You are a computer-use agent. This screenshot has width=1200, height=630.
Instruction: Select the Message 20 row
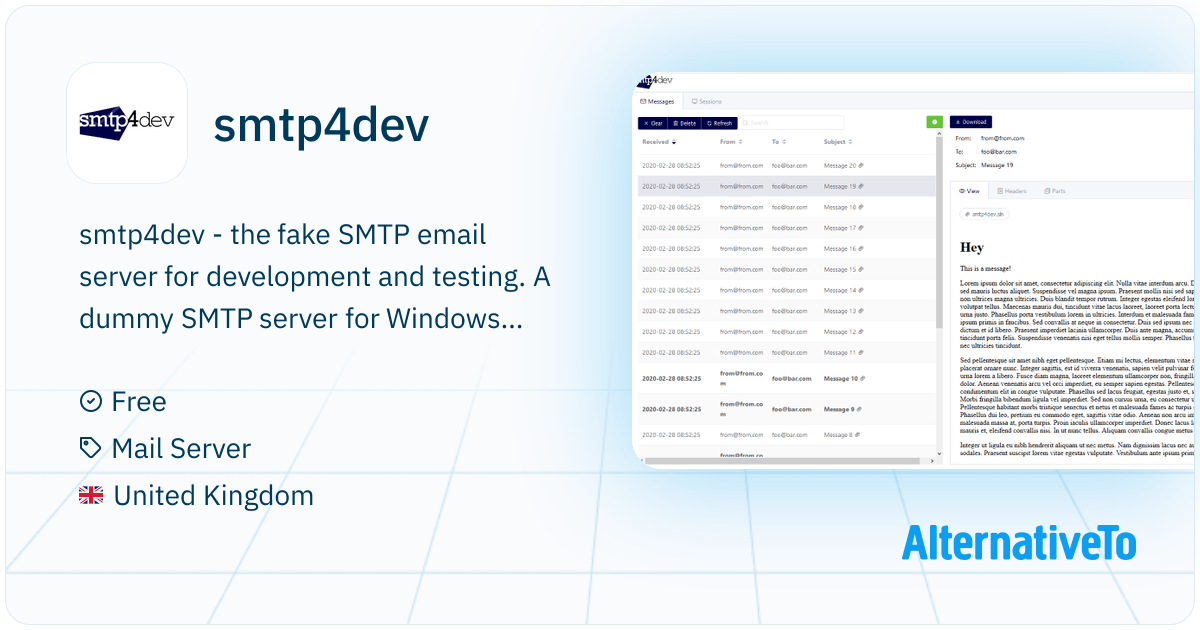[788, 165]
